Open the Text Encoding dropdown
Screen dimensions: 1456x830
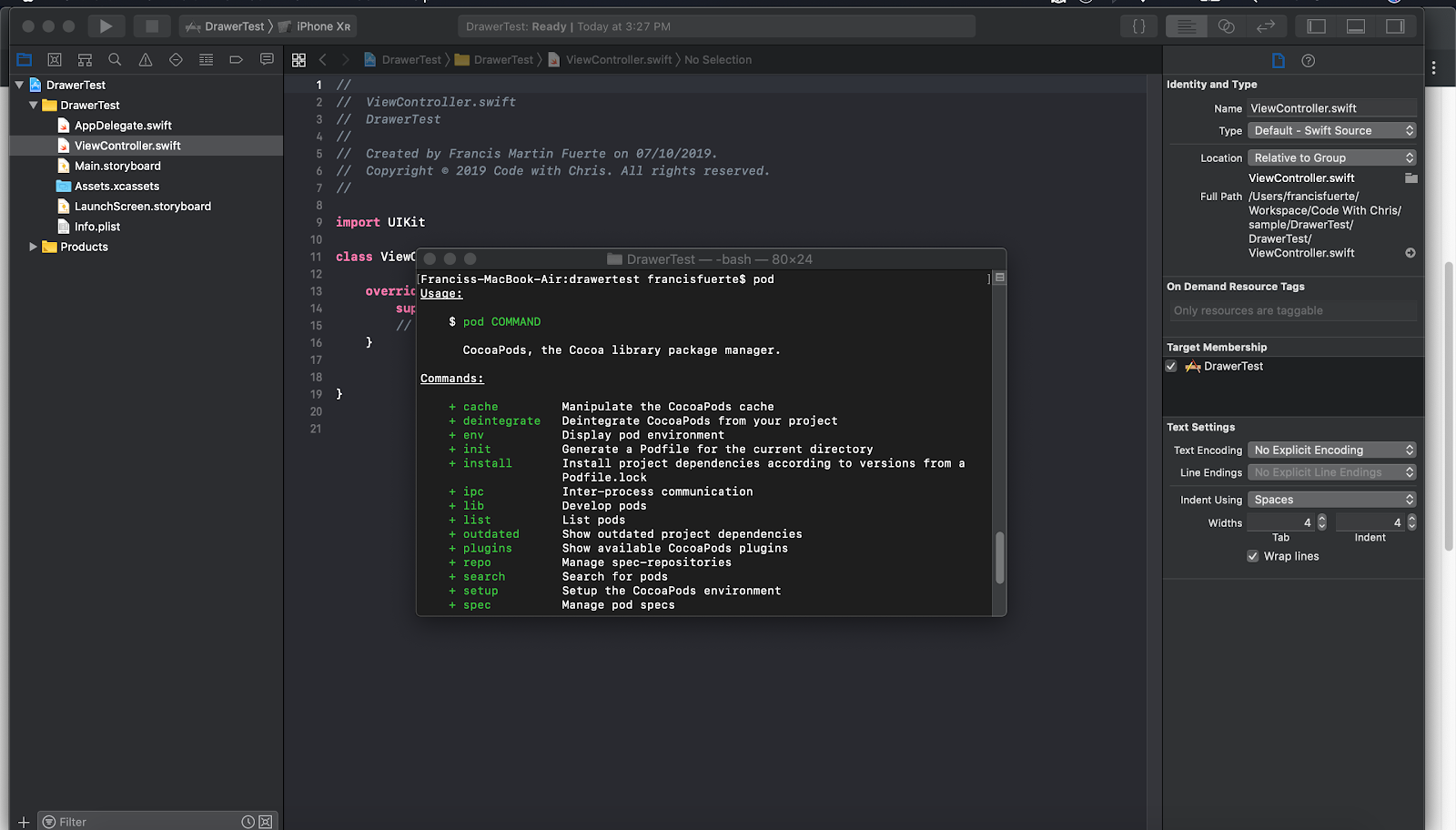pyautogui.click(x=1331, y=450)
